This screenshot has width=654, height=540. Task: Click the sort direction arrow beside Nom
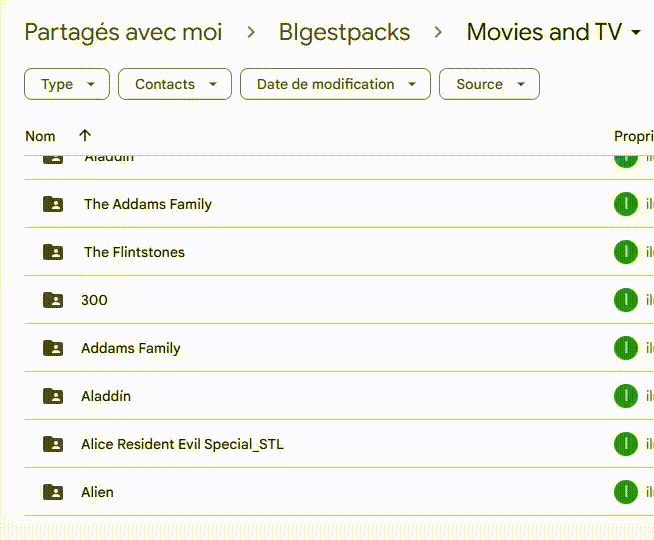pyautogui.click(x=85, y=136)
